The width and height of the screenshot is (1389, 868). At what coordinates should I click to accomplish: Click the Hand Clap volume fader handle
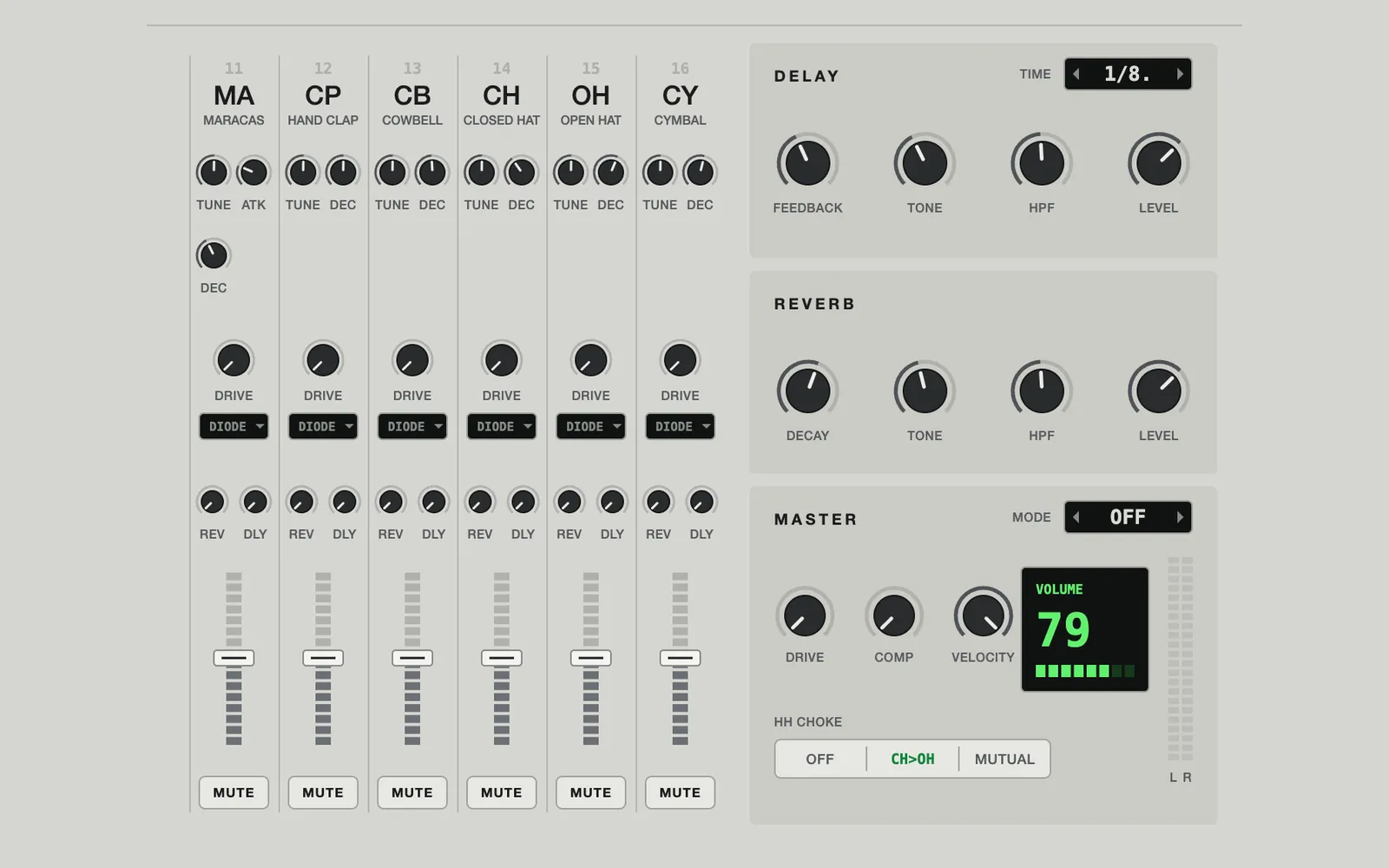[323, 658]
